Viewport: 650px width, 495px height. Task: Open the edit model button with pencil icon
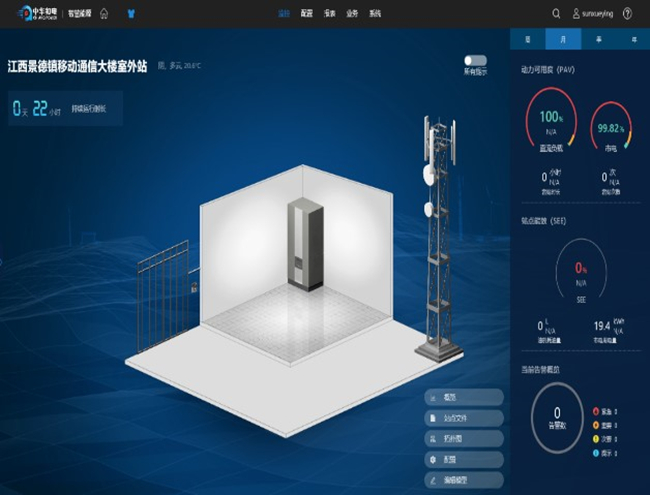point(464,480)
